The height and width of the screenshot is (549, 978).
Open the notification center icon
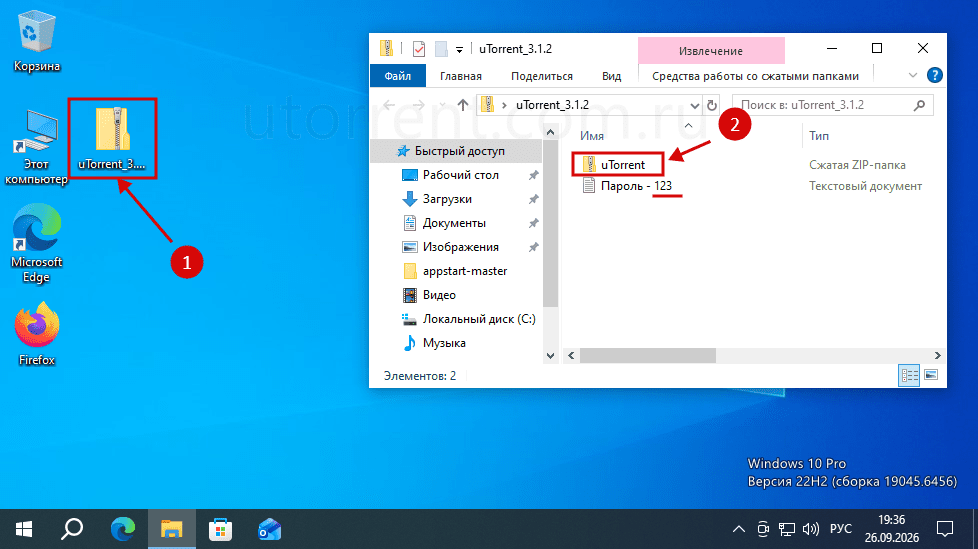click(x=945, y=529)
